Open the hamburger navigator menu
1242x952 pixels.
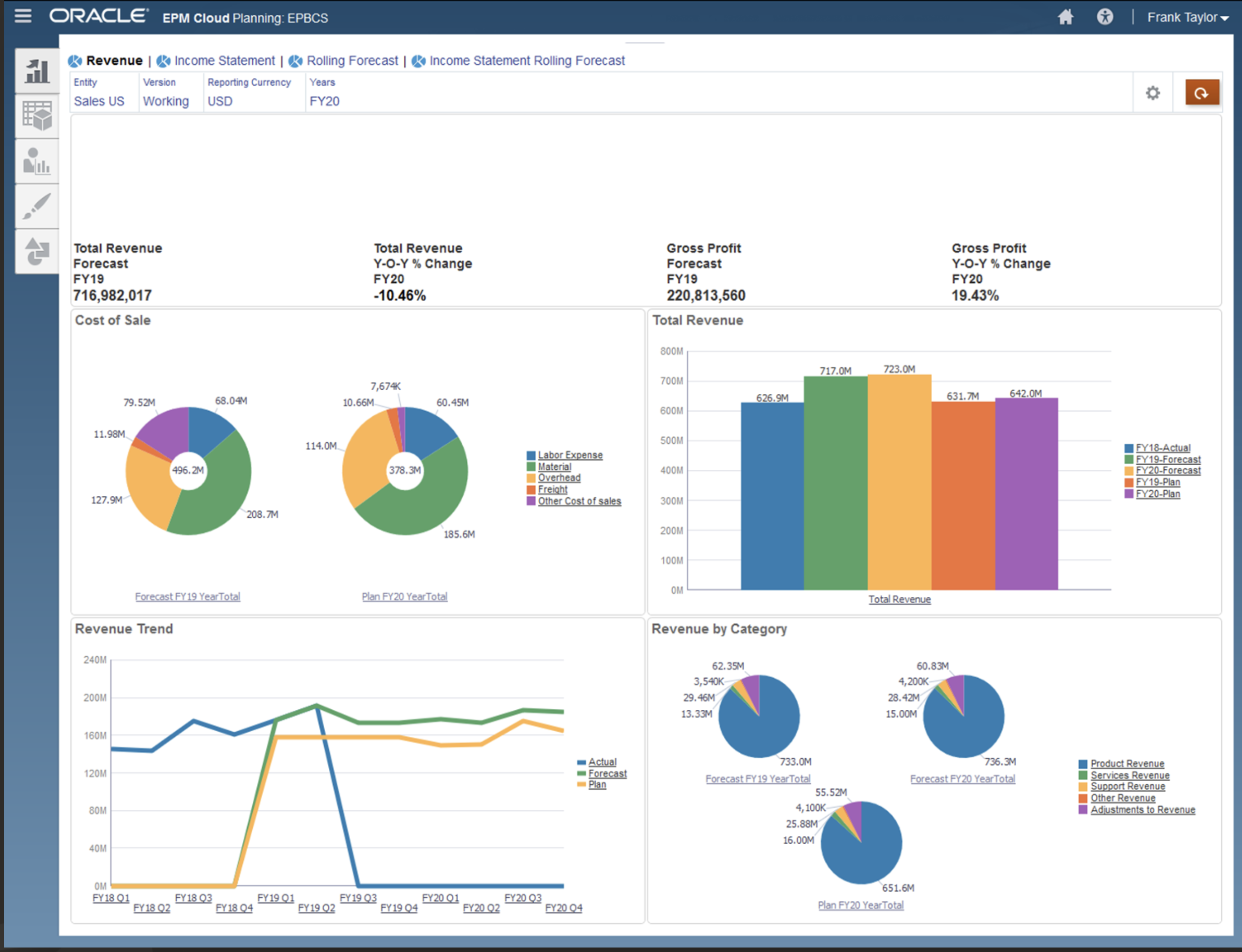tap(22, 16)
